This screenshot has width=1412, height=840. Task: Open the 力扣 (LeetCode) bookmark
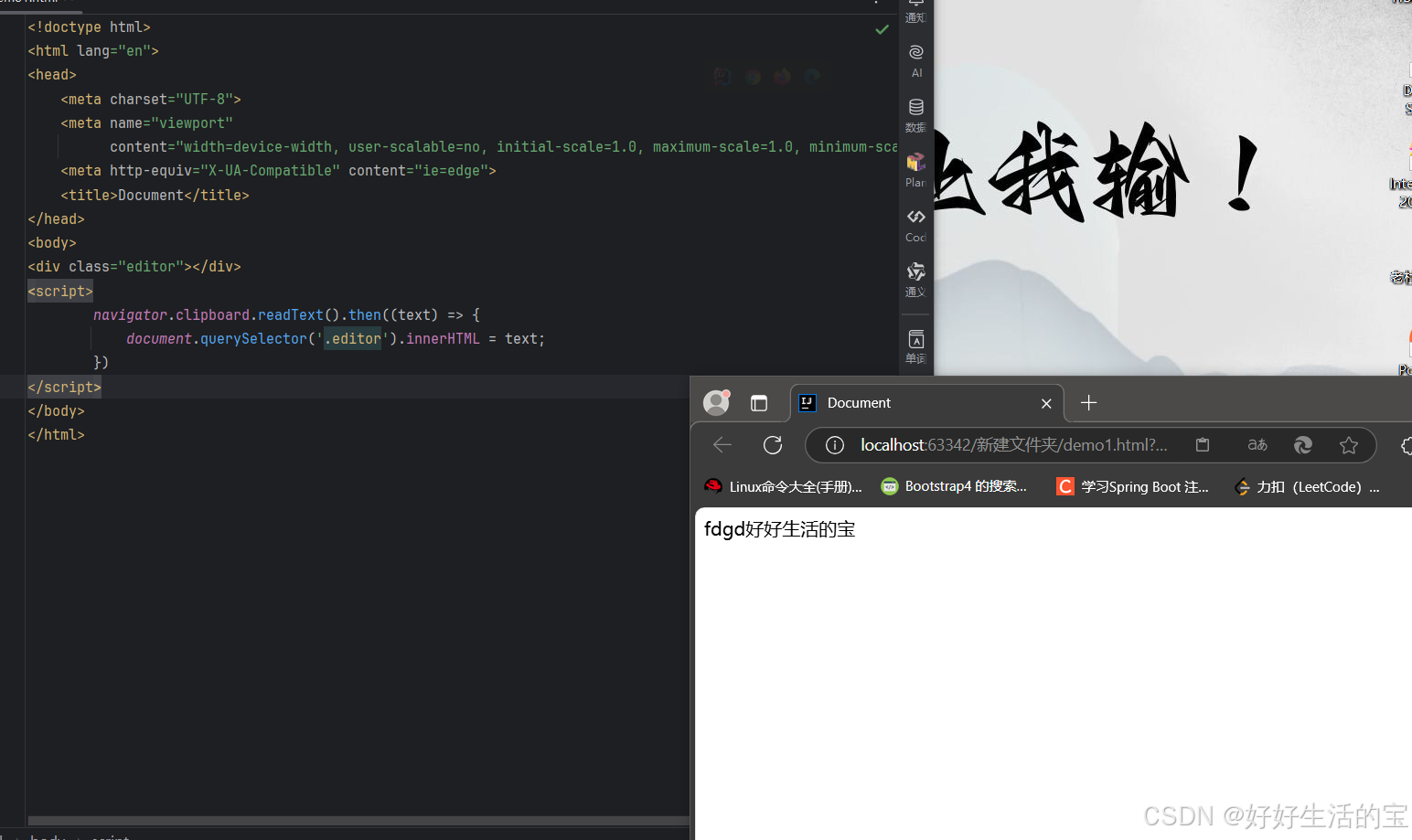[1306, 486]
